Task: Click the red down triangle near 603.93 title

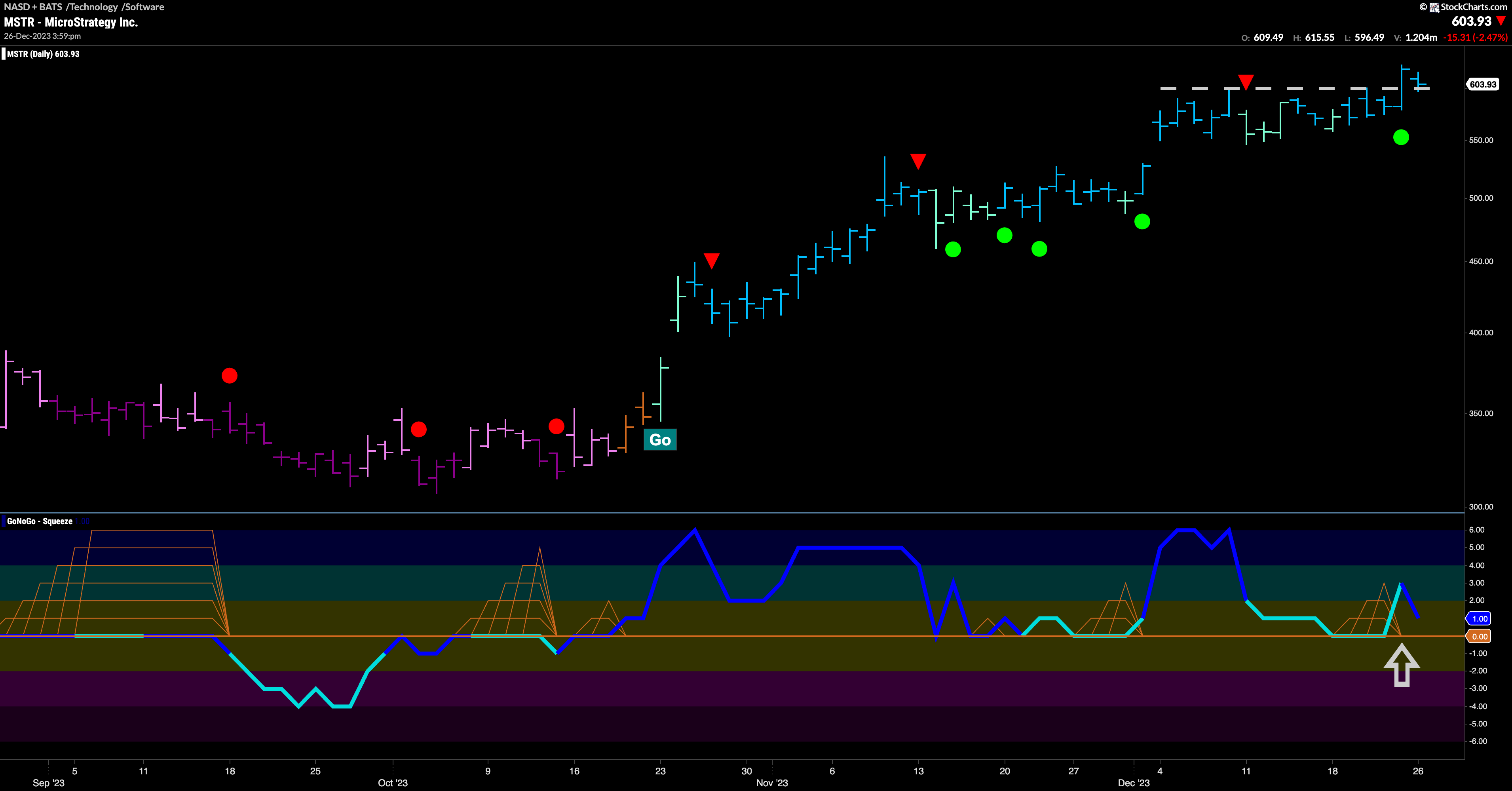Action: (1501, 21)
